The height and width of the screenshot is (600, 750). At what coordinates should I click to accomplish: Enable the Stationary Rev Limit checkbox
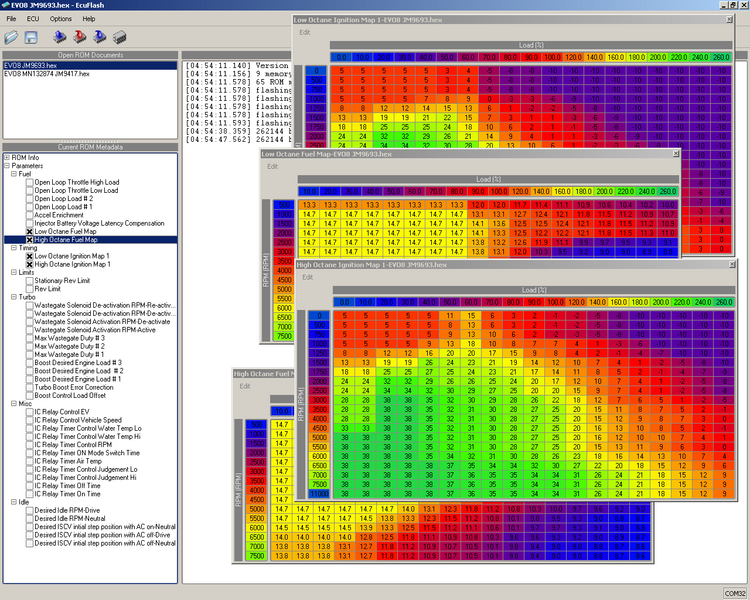pyautogui.click(x=30, y=281)
